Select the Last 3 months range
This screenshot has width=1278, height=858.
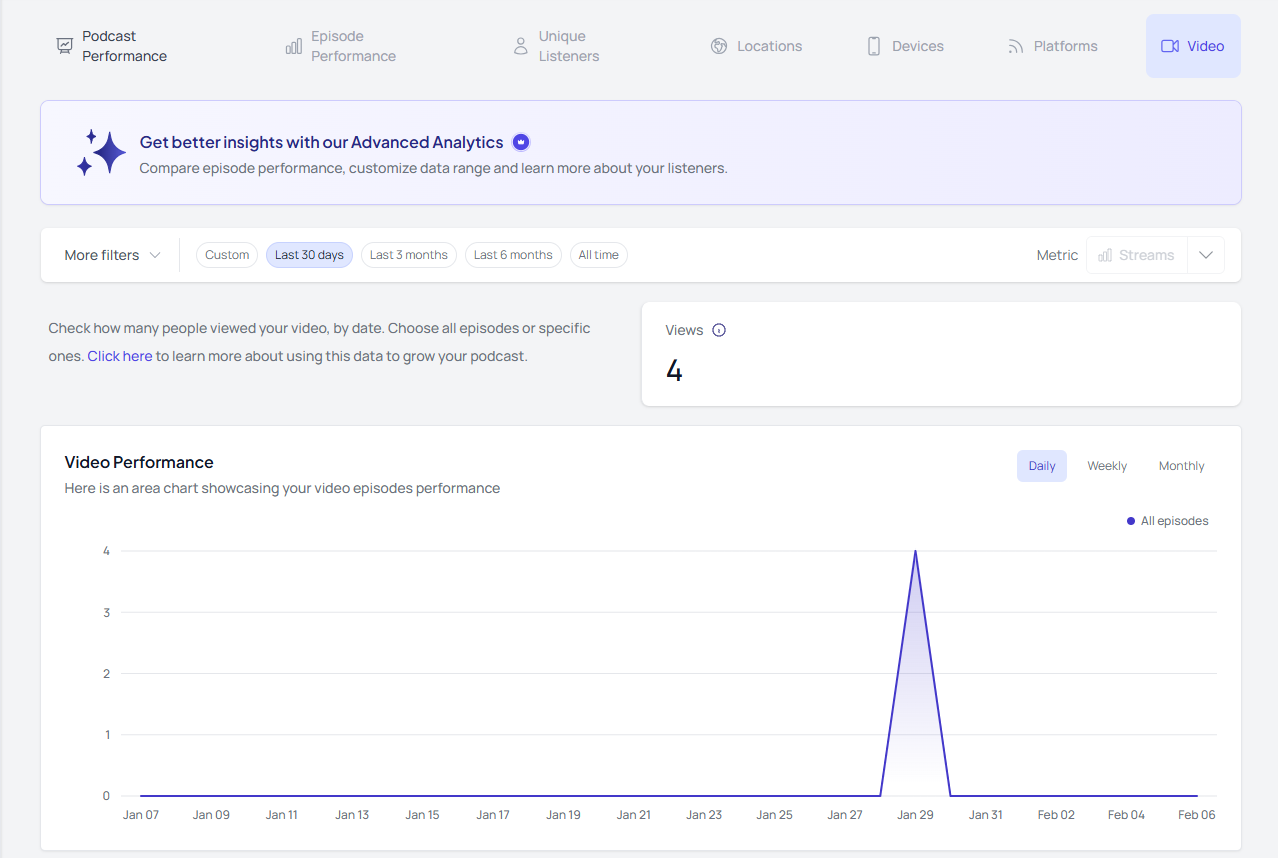point(408,255)
